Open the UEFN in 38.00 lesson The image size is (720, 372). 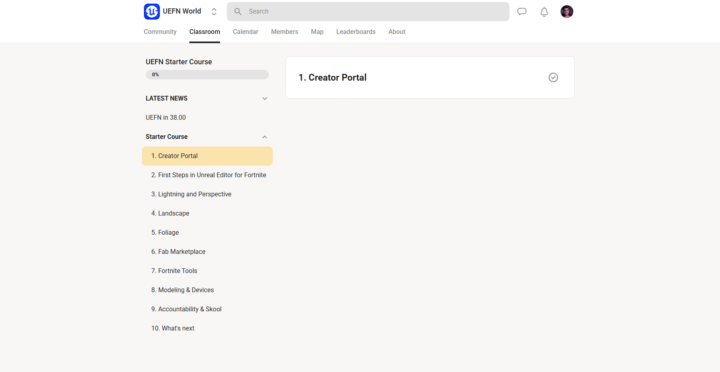click(x=166, y=118)
